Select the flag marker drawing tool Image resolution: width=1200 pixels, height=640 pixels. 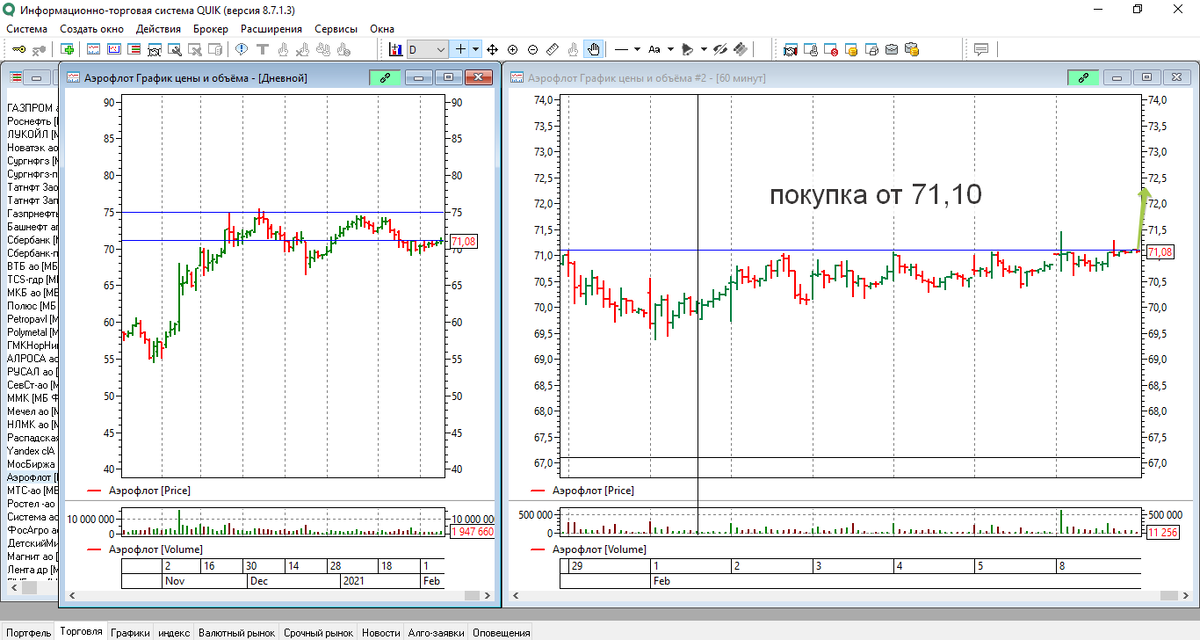687,49
